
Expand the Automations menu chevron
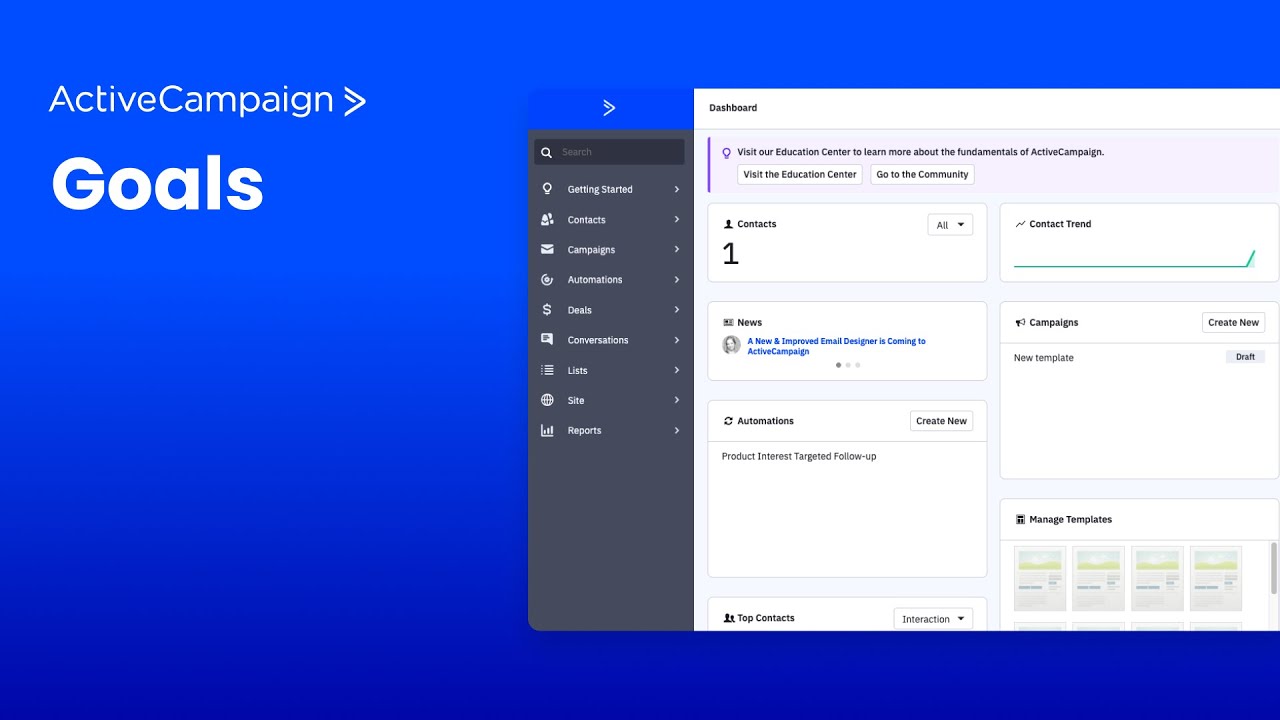click(677, 280)
